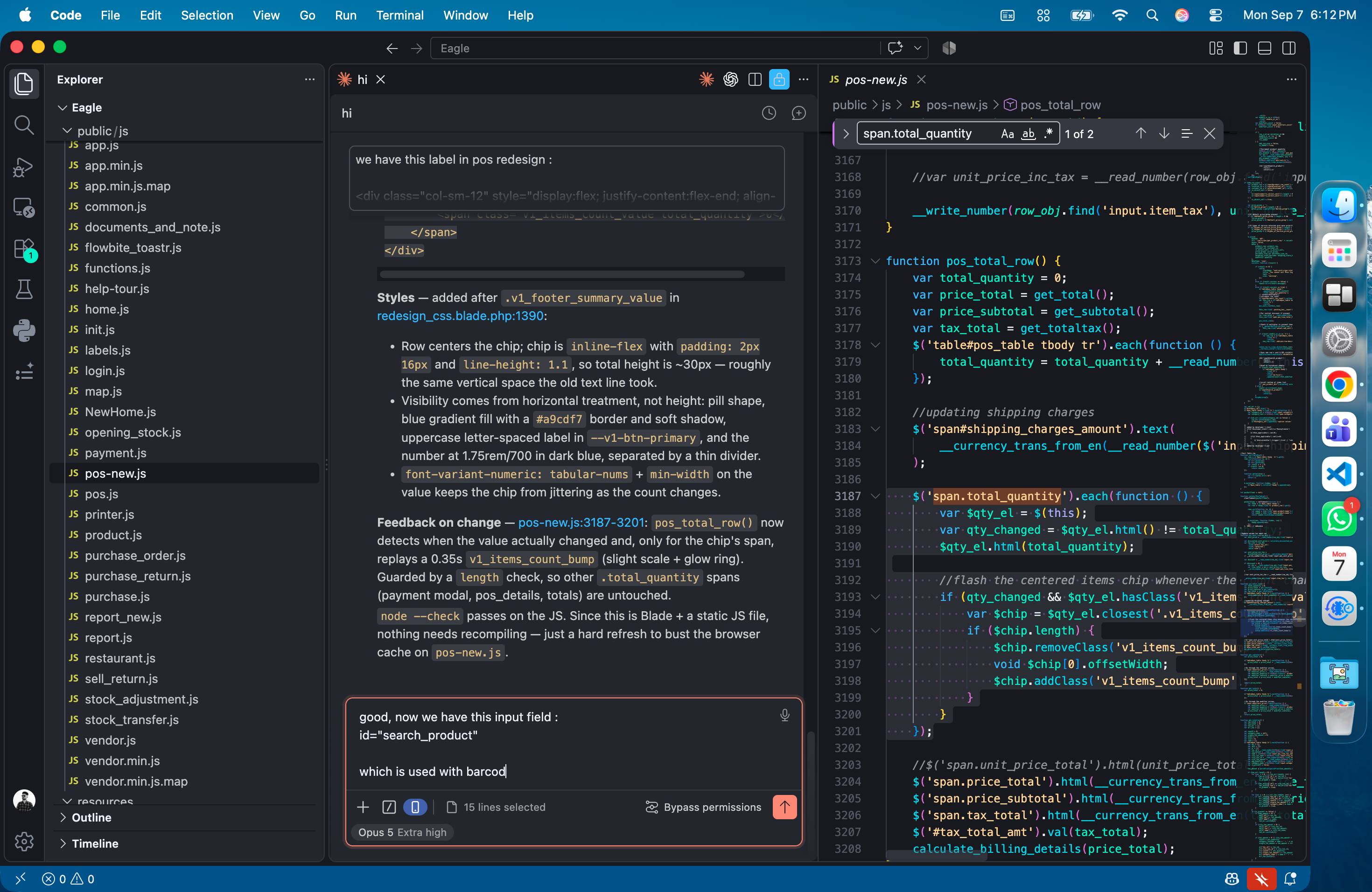
Task: Send the chat message with arrow button
Action: coord(784,807)
